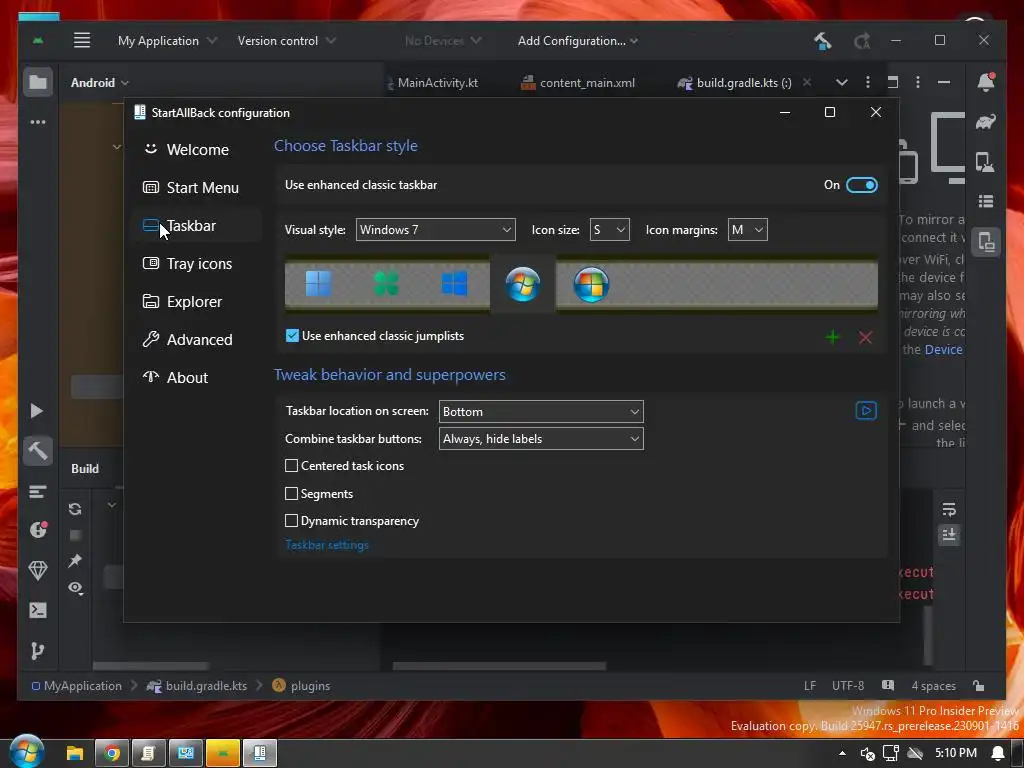
Task: Open the Icon margins dropdown
Action: click(748, 230)
